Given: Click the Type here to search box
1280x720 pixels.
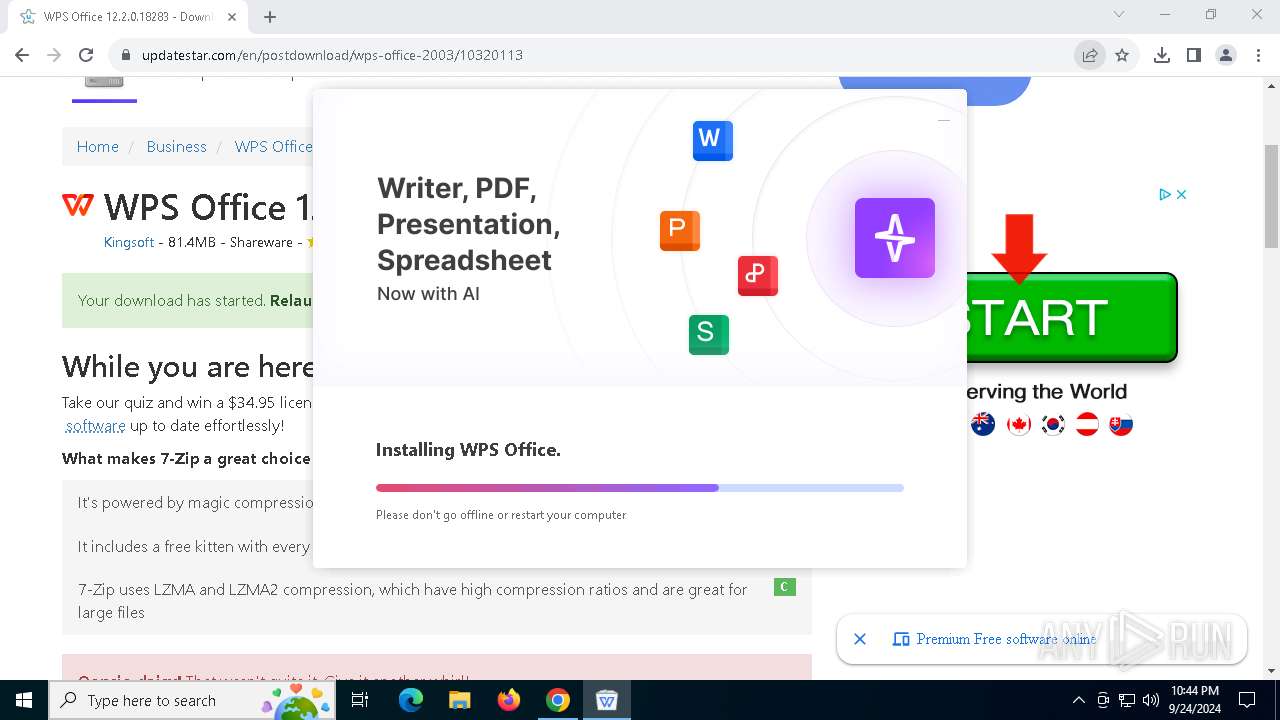Looking at the screenshot, I should 192,700.
